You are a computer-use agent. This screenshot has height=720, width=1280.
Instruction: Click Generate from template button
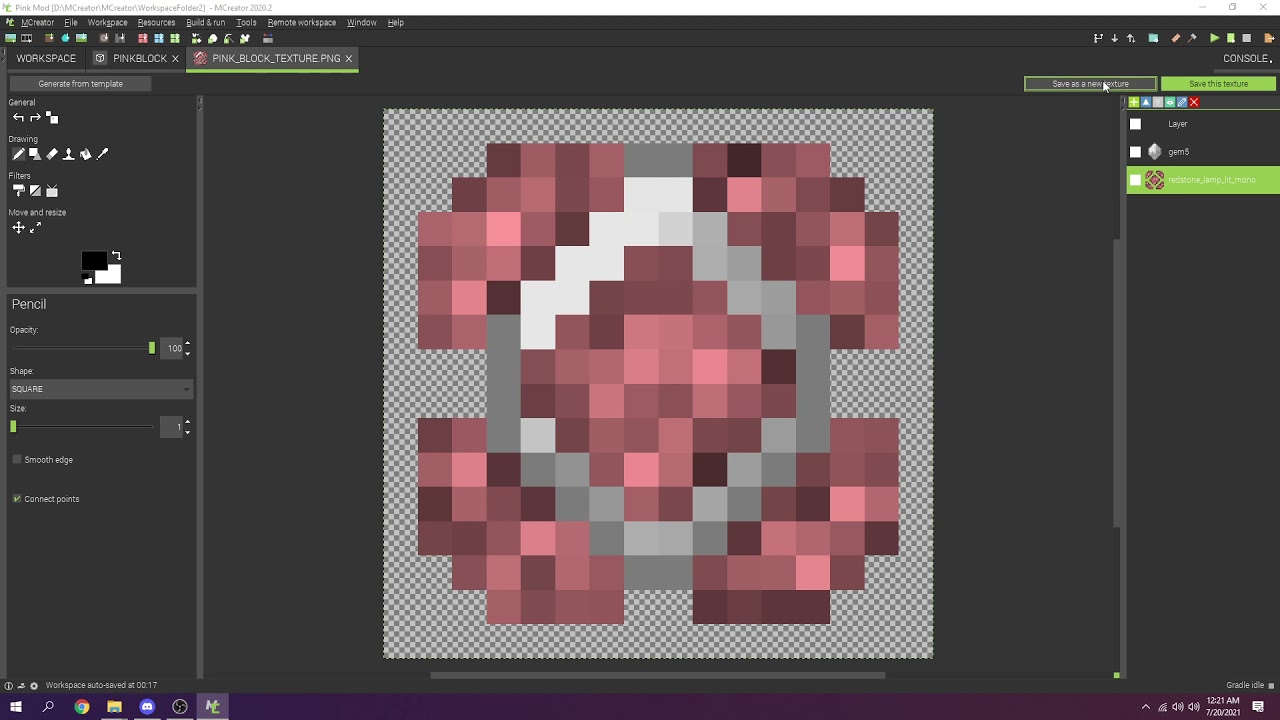pyautogui.click(x=80, y=84)
